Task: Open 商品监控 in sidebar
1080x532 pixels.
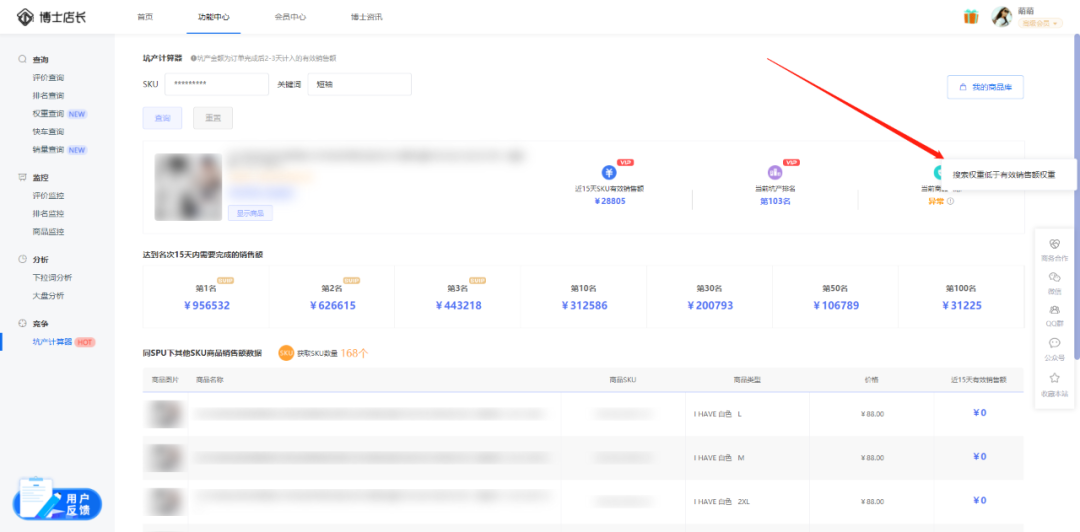Action: tap(48, 232)
